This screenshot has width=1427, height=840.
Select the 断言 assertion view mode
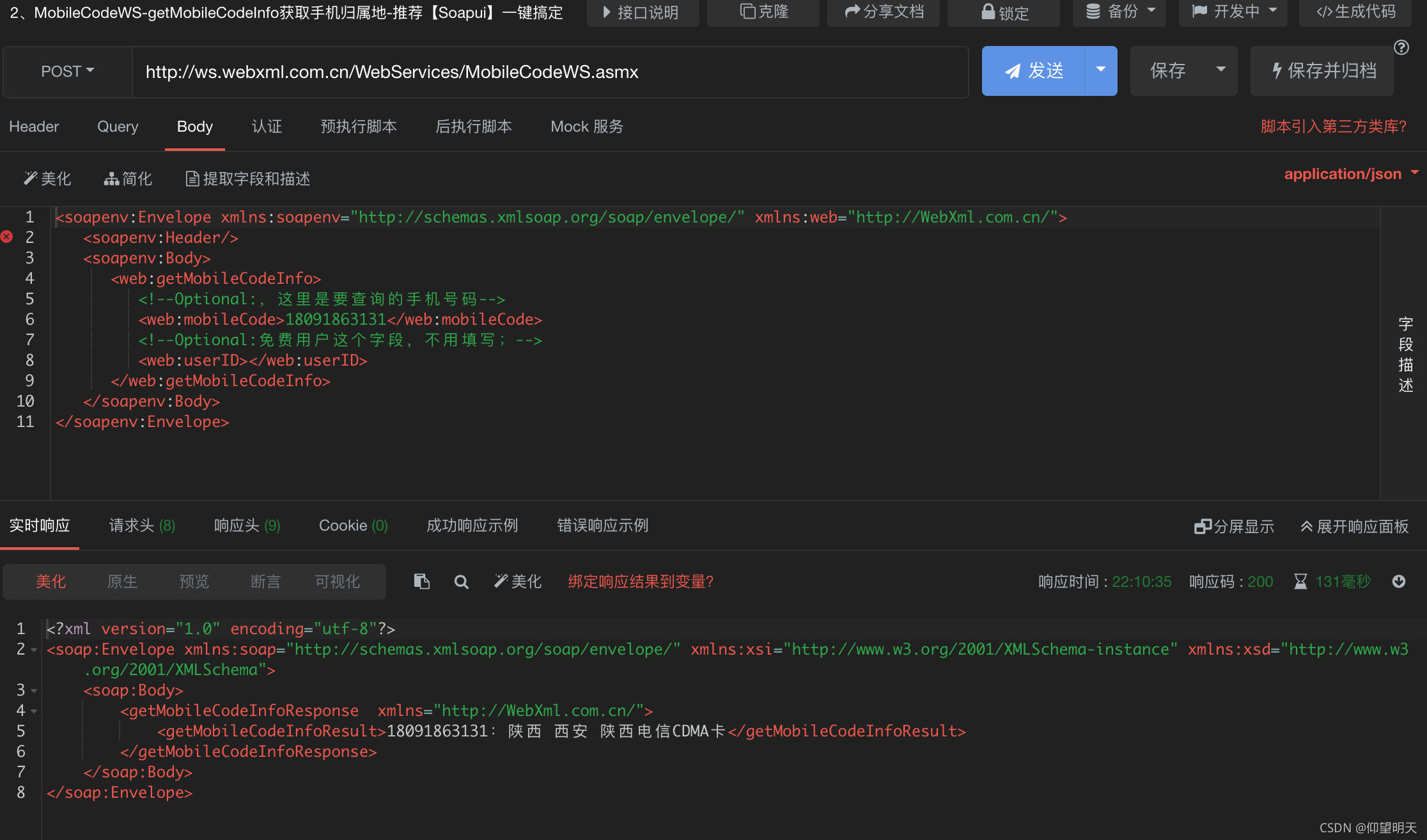pyautogui.click(x=266, y=582)
